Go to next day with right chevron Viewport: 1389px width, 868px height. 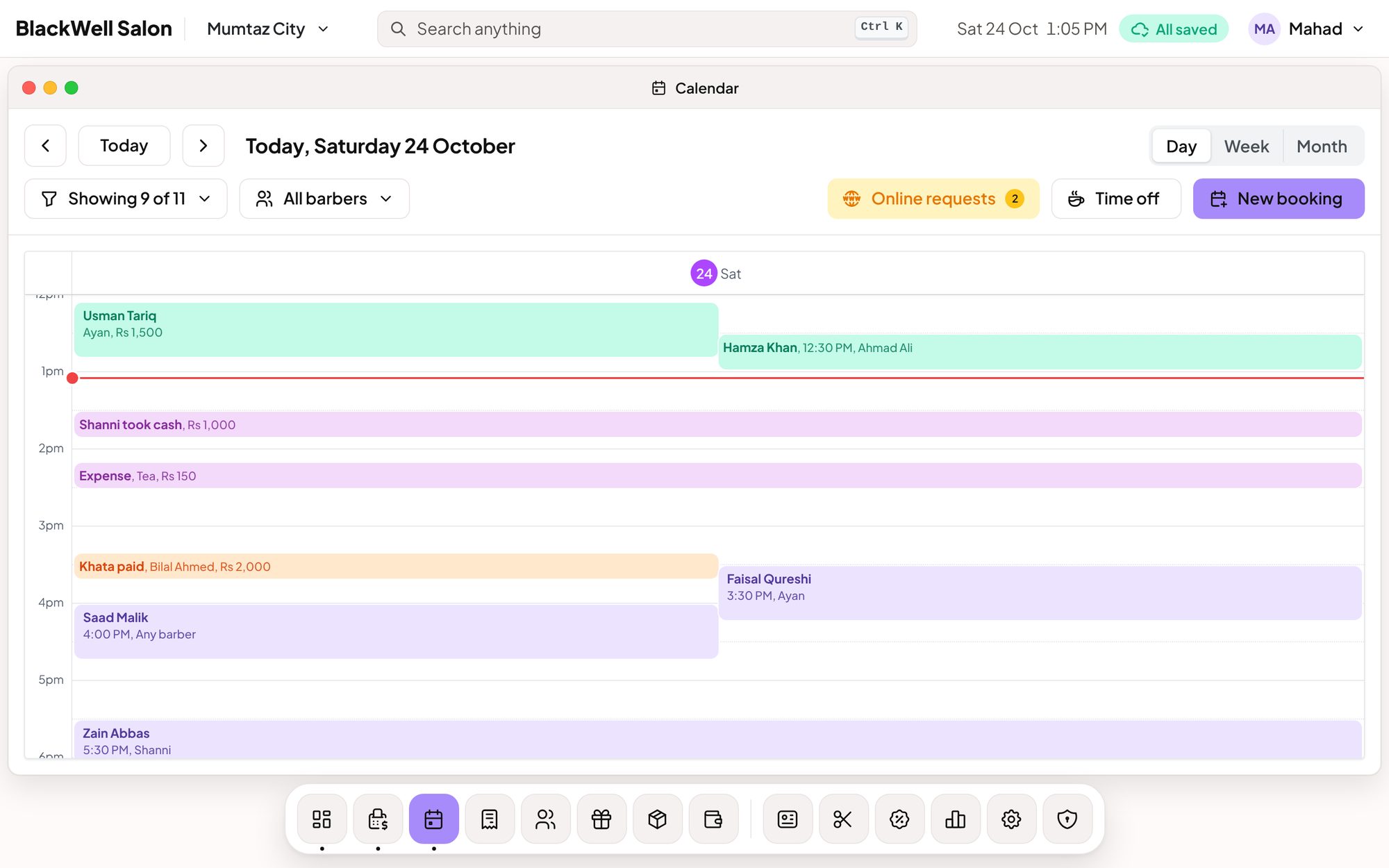coord(203,146)
